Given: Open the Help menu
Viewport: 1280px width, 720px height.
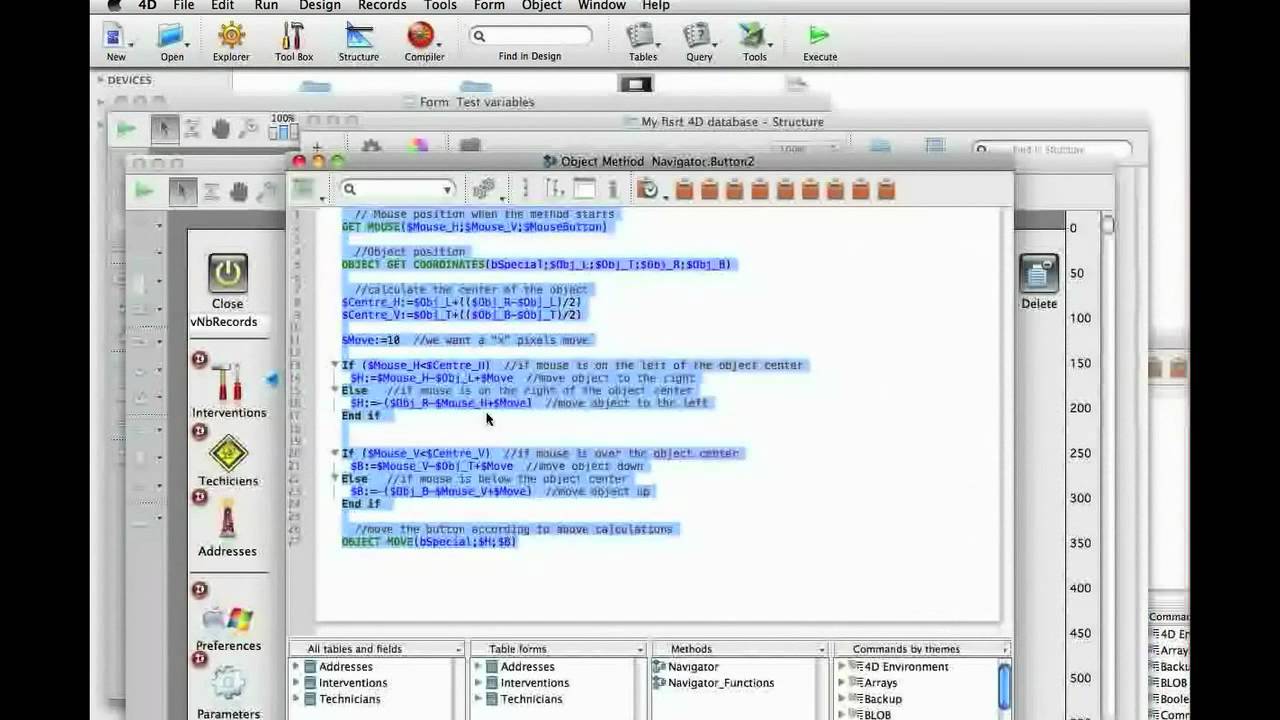Looking at the screenshot, I should (x=656, y=6).
